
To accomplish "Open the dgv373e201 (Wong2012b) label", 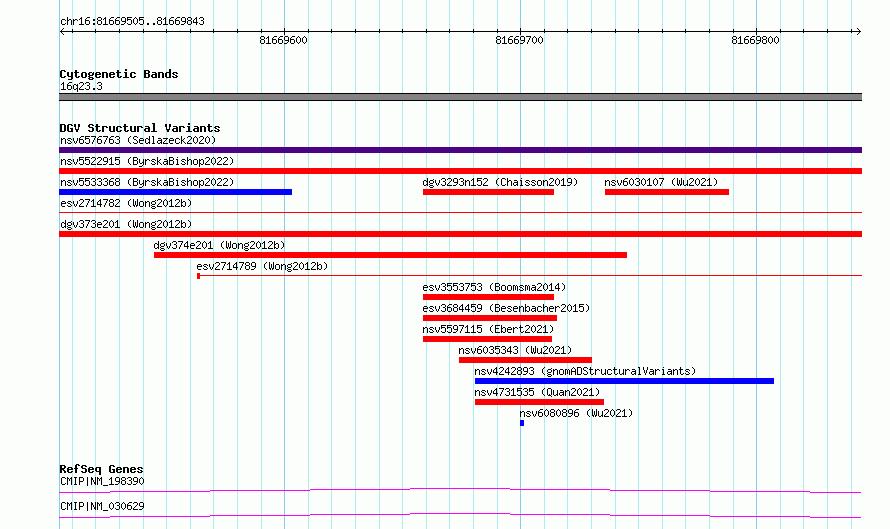I will pyautogui.click(x=126, y=224).
